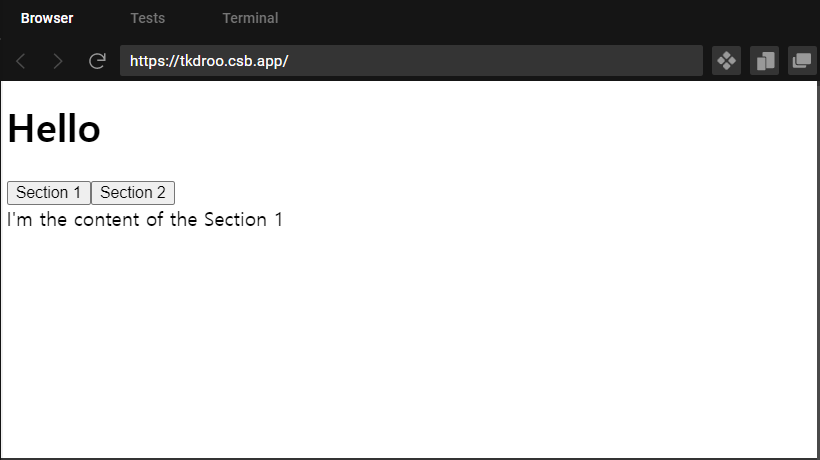Switch to the Terminal tab

[x=250, y=18]
